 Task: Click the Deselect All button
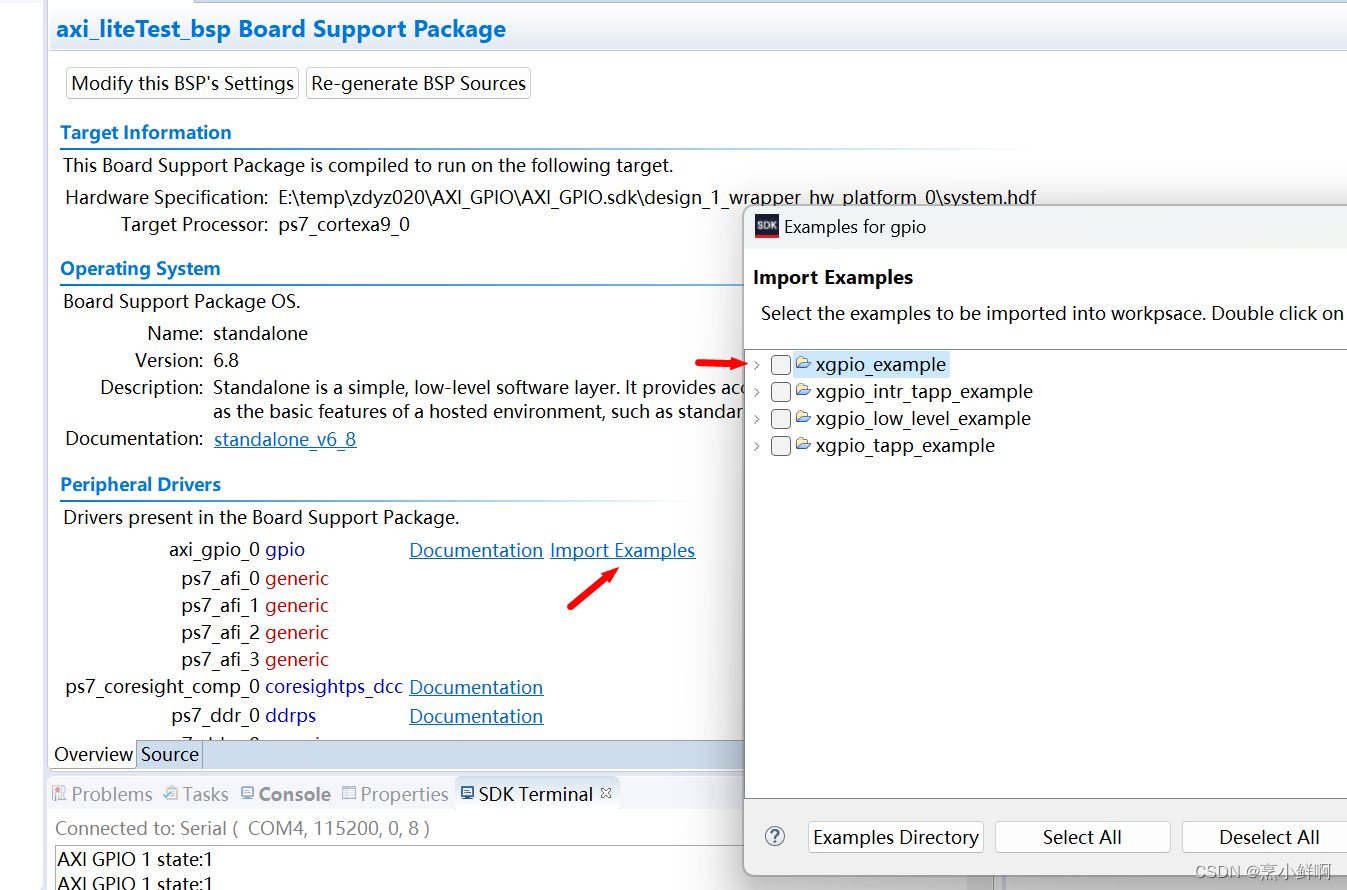pyautogui.click(x=1268, y=837)
